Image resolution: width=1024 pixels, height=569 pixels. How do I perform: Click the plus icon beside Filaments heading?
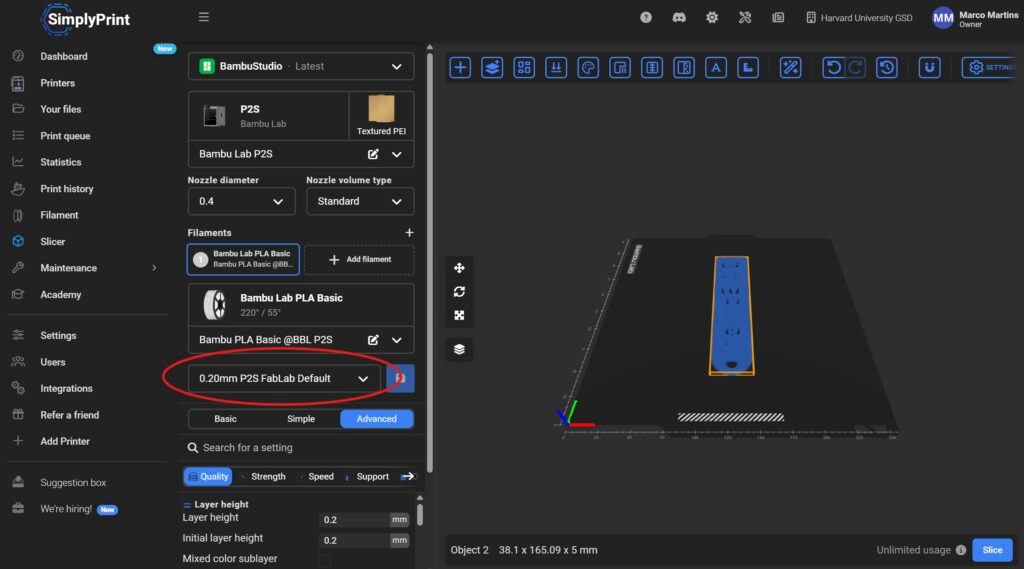pyautogui.click(x=409, y=233)
